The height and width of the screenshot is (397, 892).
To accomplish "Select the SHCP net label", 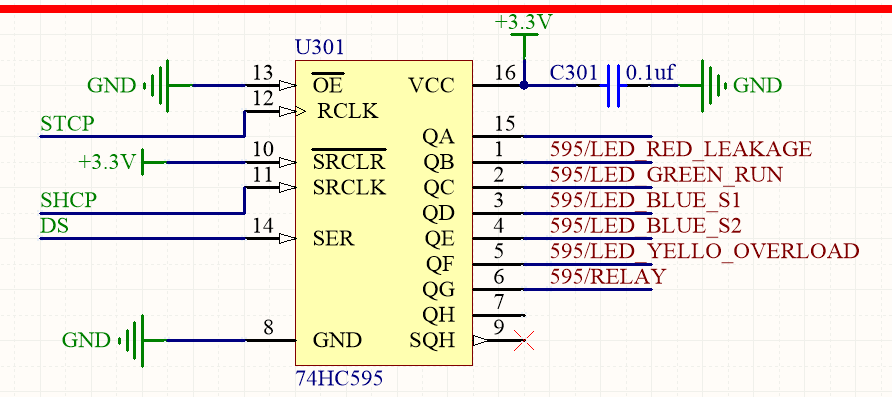I will click(x=68, y=200).
